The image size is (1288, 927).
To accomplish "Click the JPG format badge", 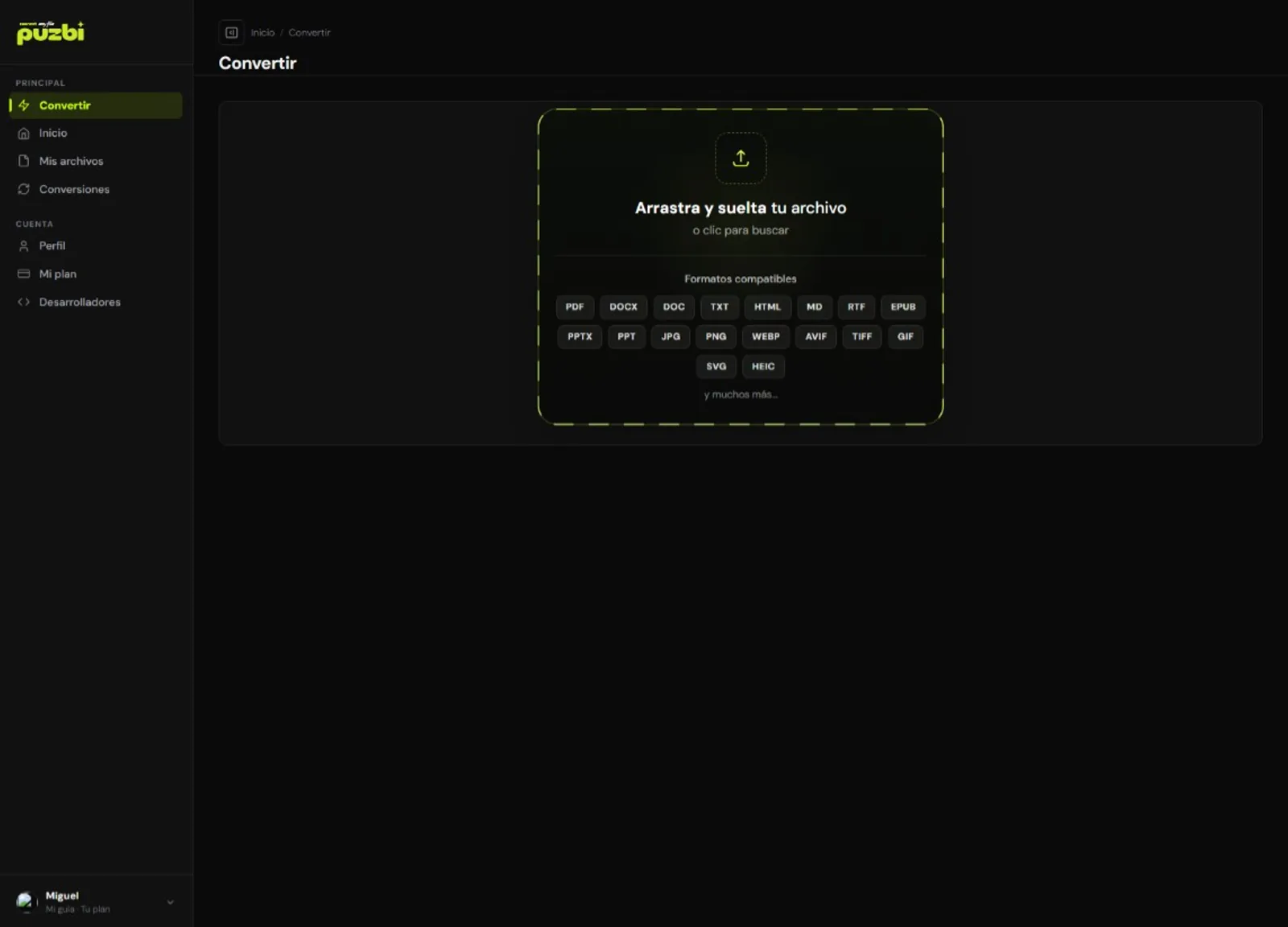I will (x=671, y=336).
